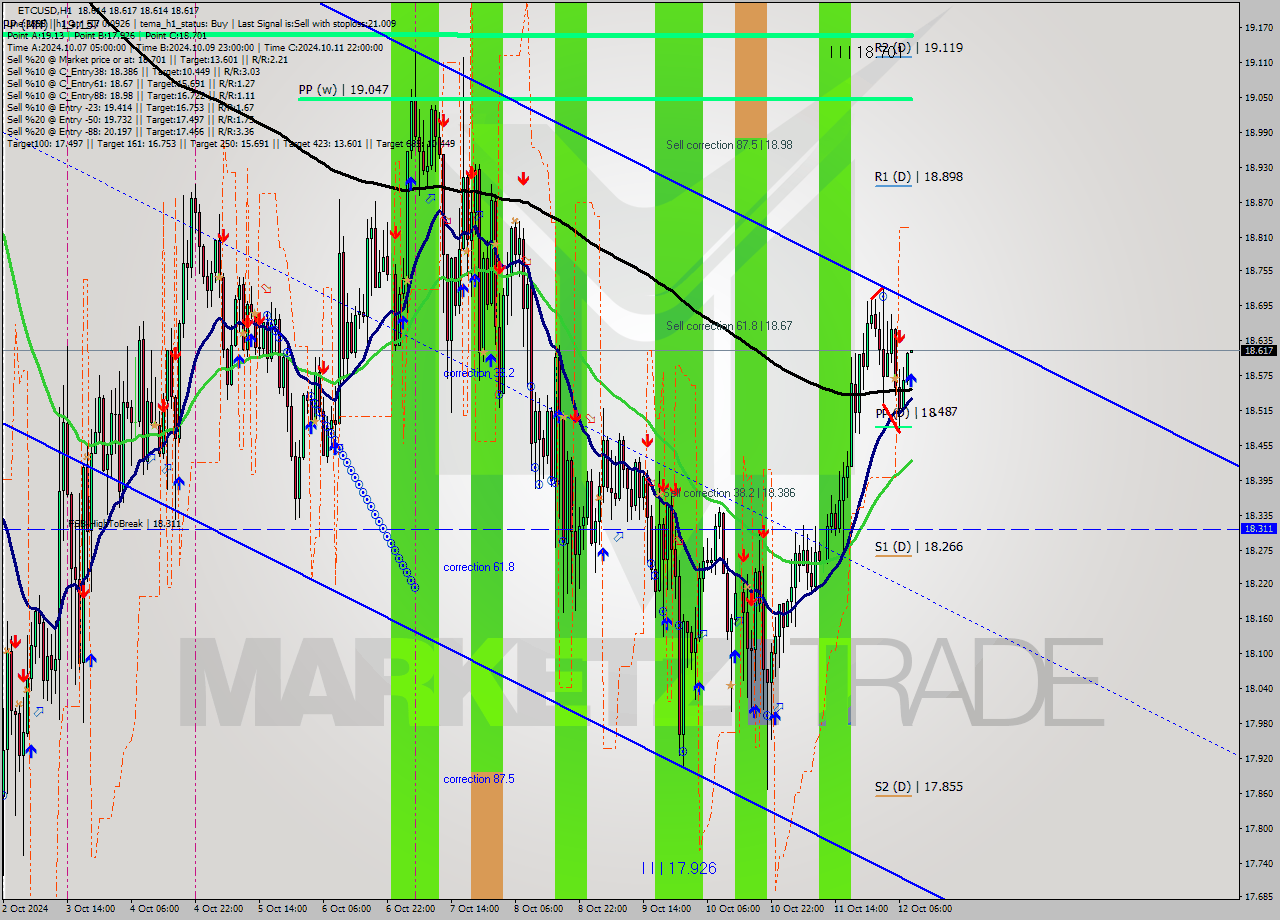
Task: Click the 'S2 (D) | 17.855' support label
Action: (919, 787)
